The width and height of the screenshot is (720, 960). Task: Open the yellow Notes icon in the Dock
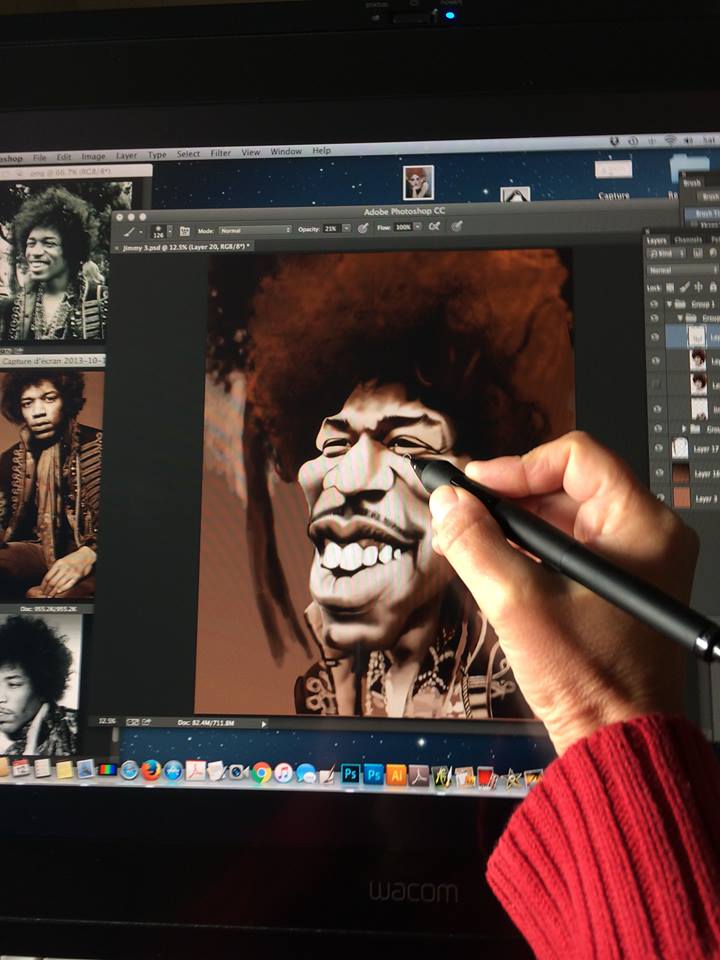64,769
